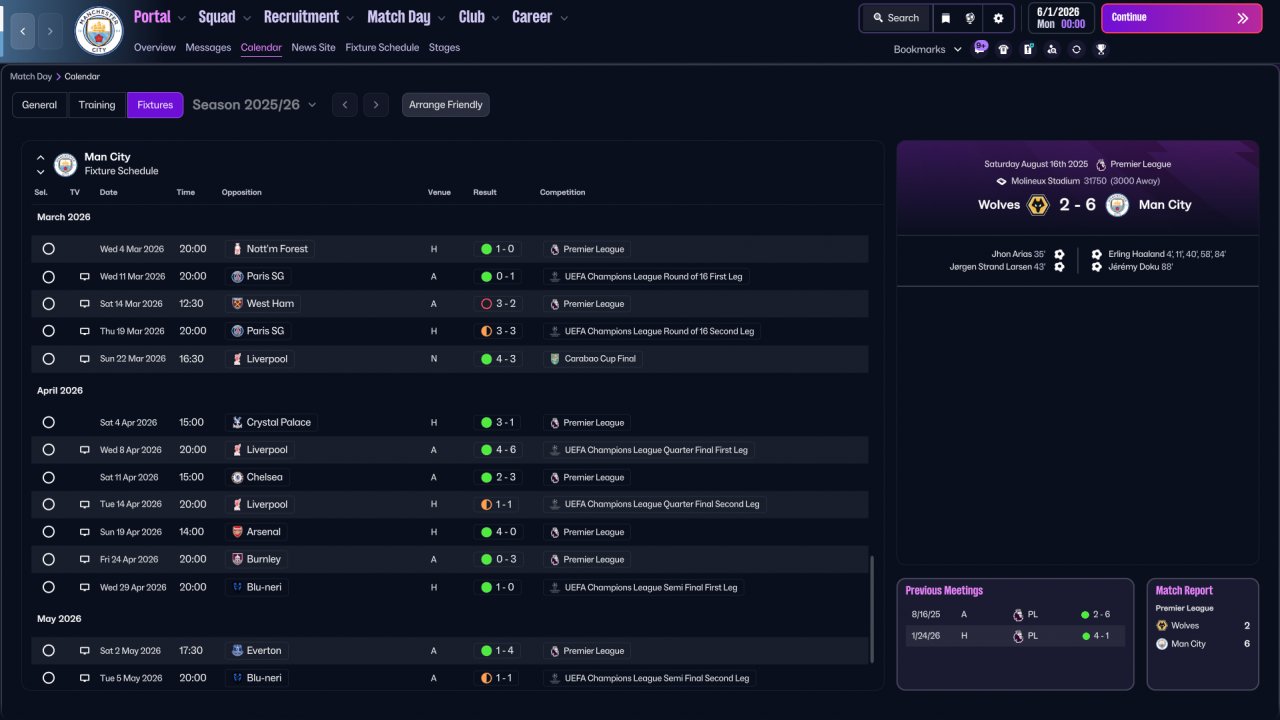Go back using the left navigation arrow
This screenshot has width=1280, height=720.
point(22,31)
